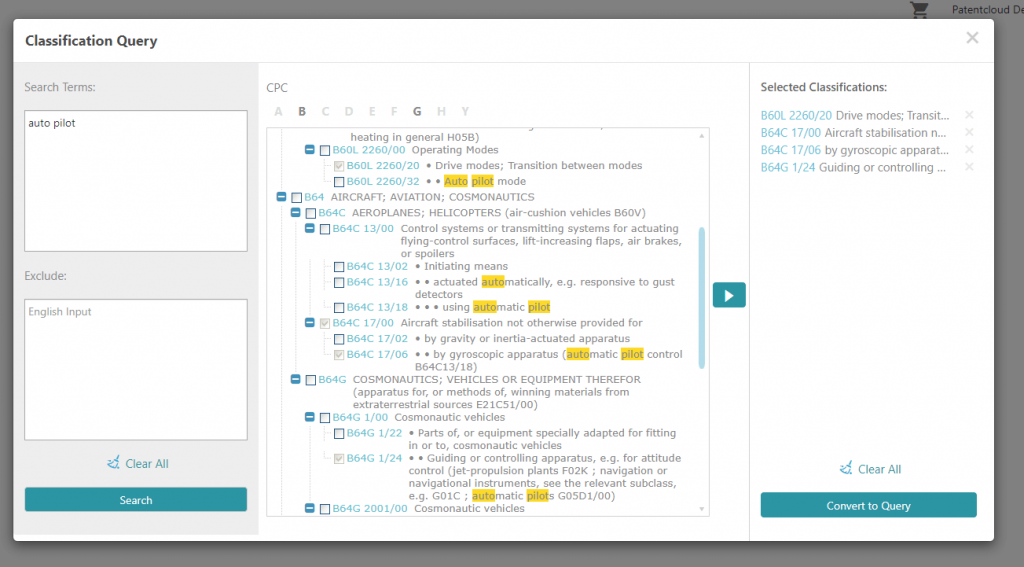Collapse the B64G Cosmonautics subtree
This screenshot has height=567, width=1024.
click(296, 379)
